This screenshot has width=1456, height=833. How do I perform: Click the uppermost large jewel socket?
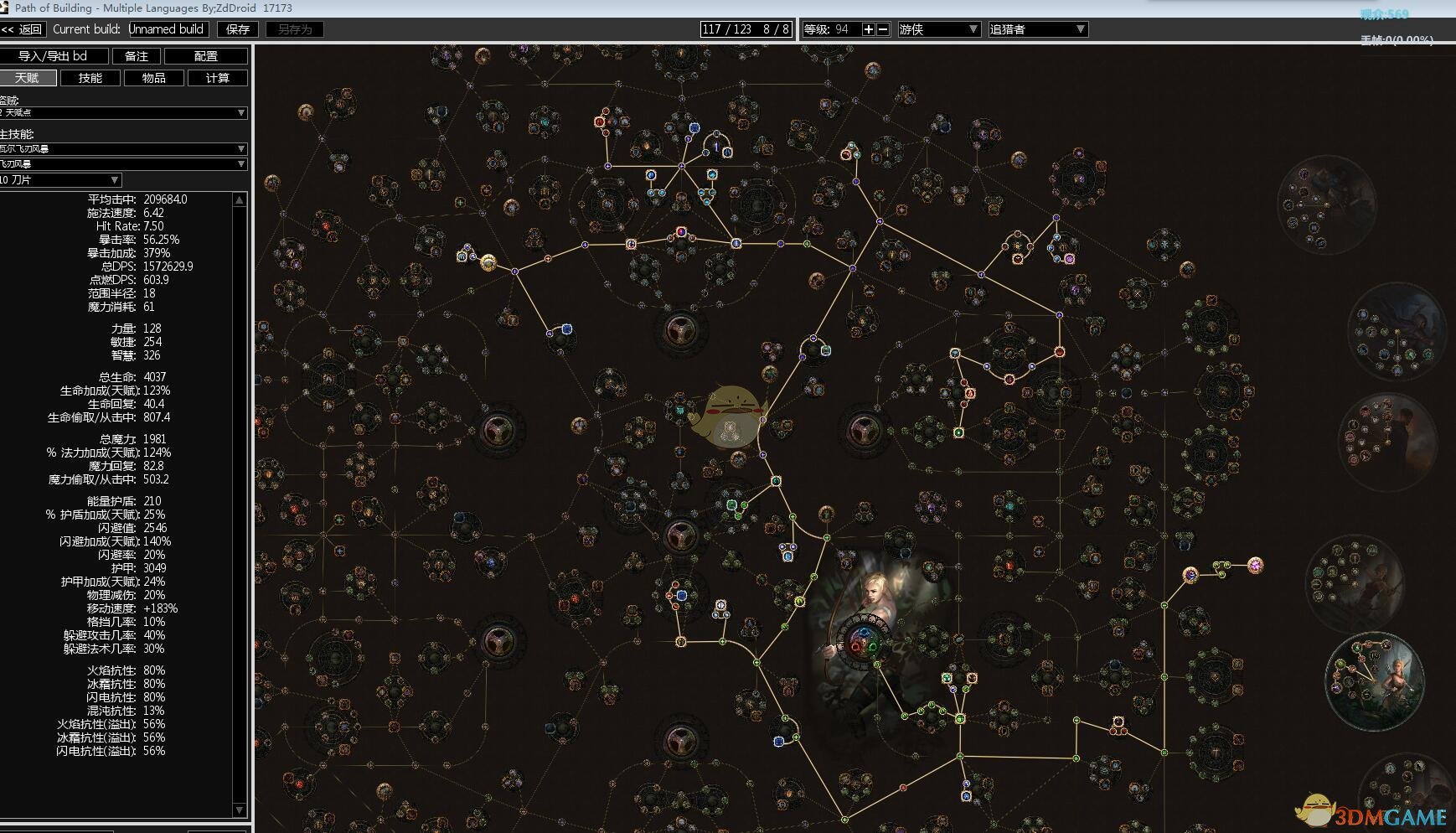coord(681,330)
